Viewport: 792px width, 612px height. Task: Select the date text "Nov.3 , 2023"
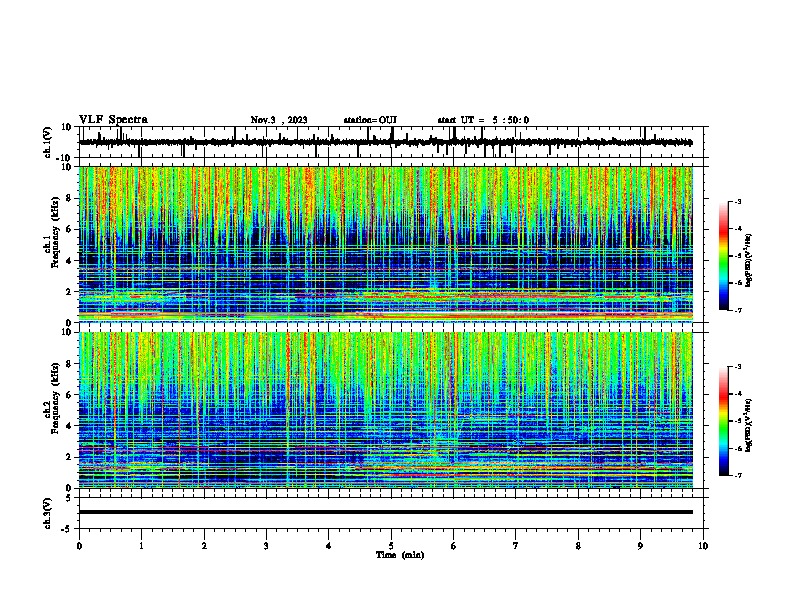tap(279, 120)
